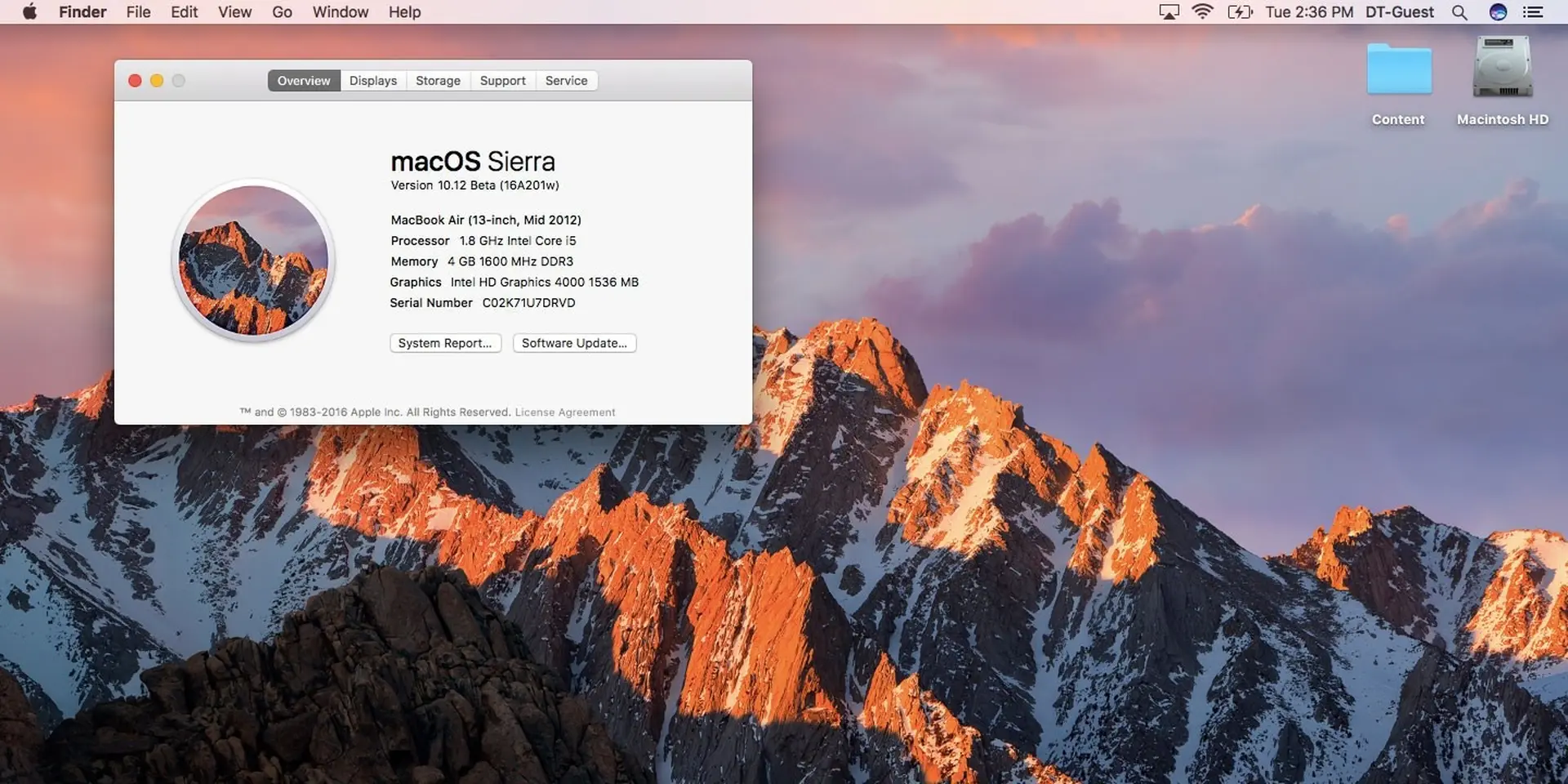Image resolution: width=1568 pixels, height=784 pixels.
Task: Open the Go menu
Action: 282,12
